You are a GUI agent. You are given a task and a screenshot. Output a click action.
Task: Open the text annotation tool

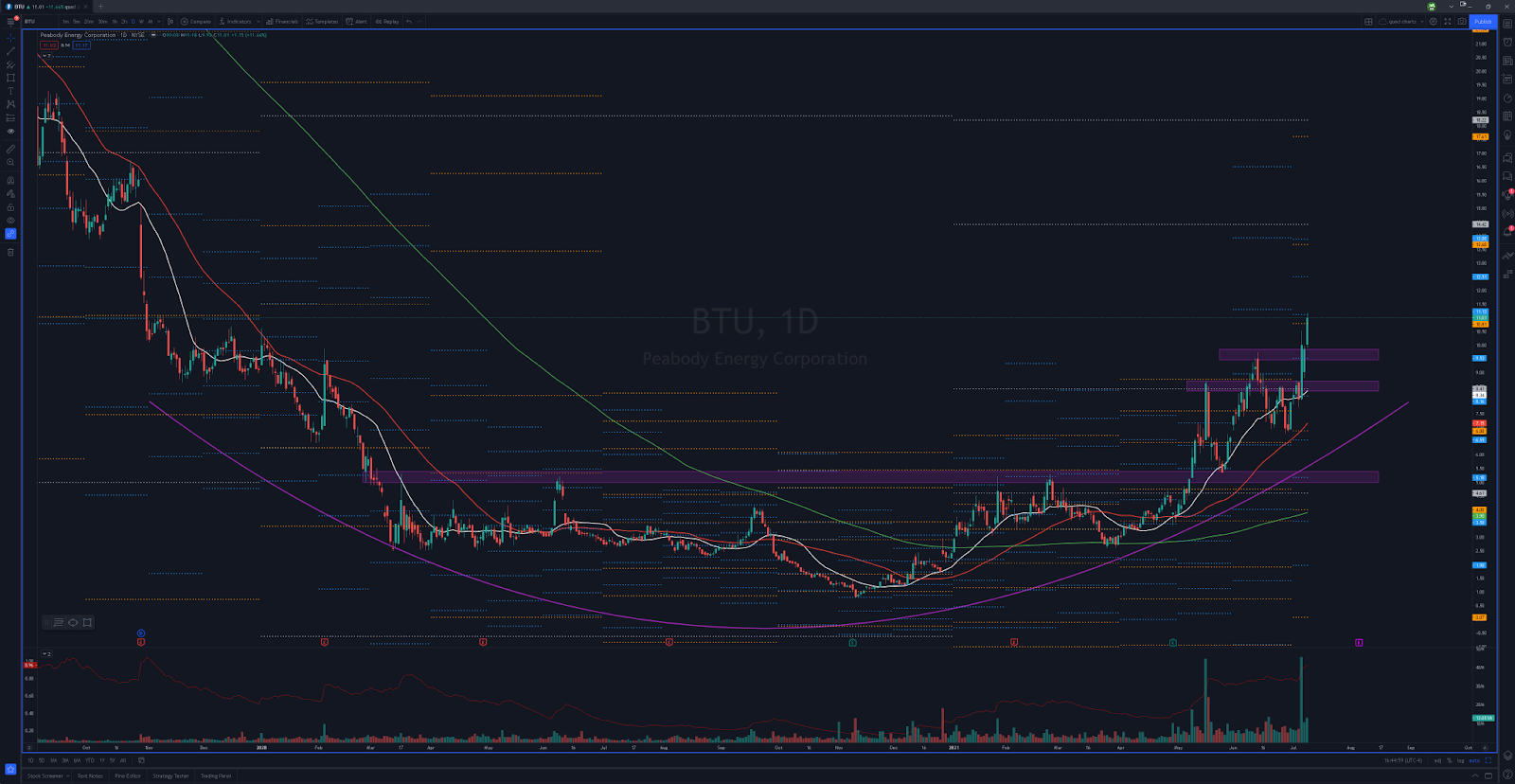[x=10, y=91]
